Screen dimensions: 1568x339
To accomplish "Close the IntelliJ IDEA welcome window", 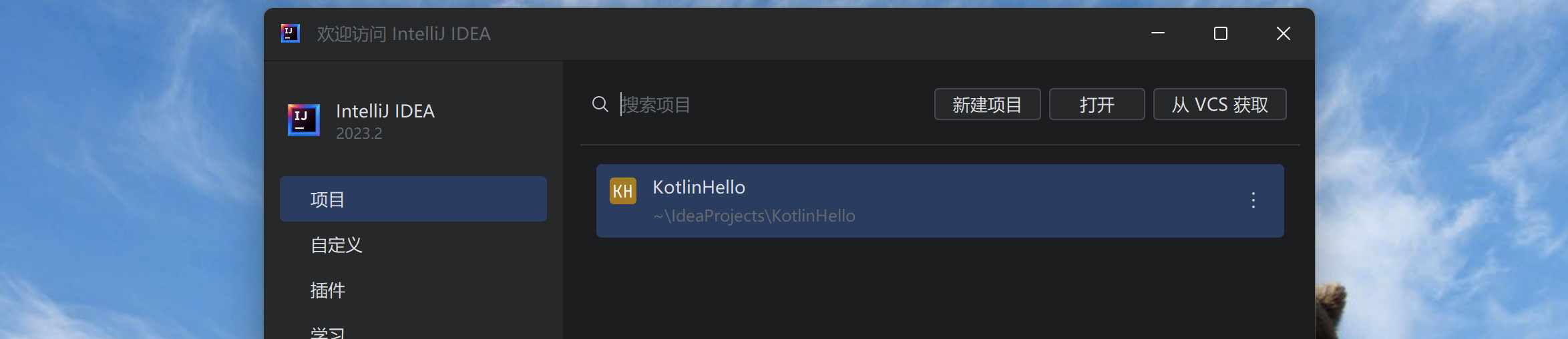I will coord(1284,33).
